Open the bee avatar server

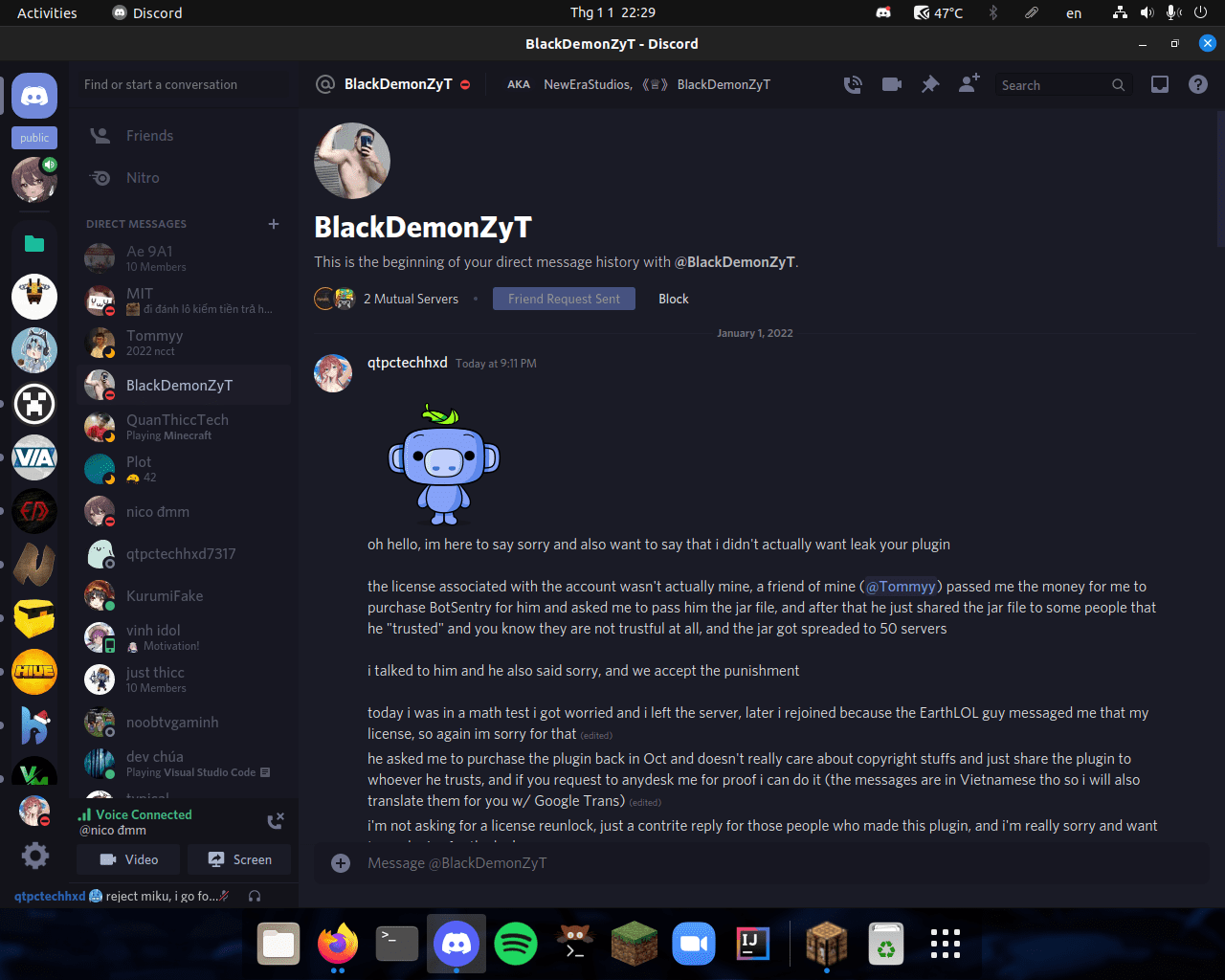(34, 297)
